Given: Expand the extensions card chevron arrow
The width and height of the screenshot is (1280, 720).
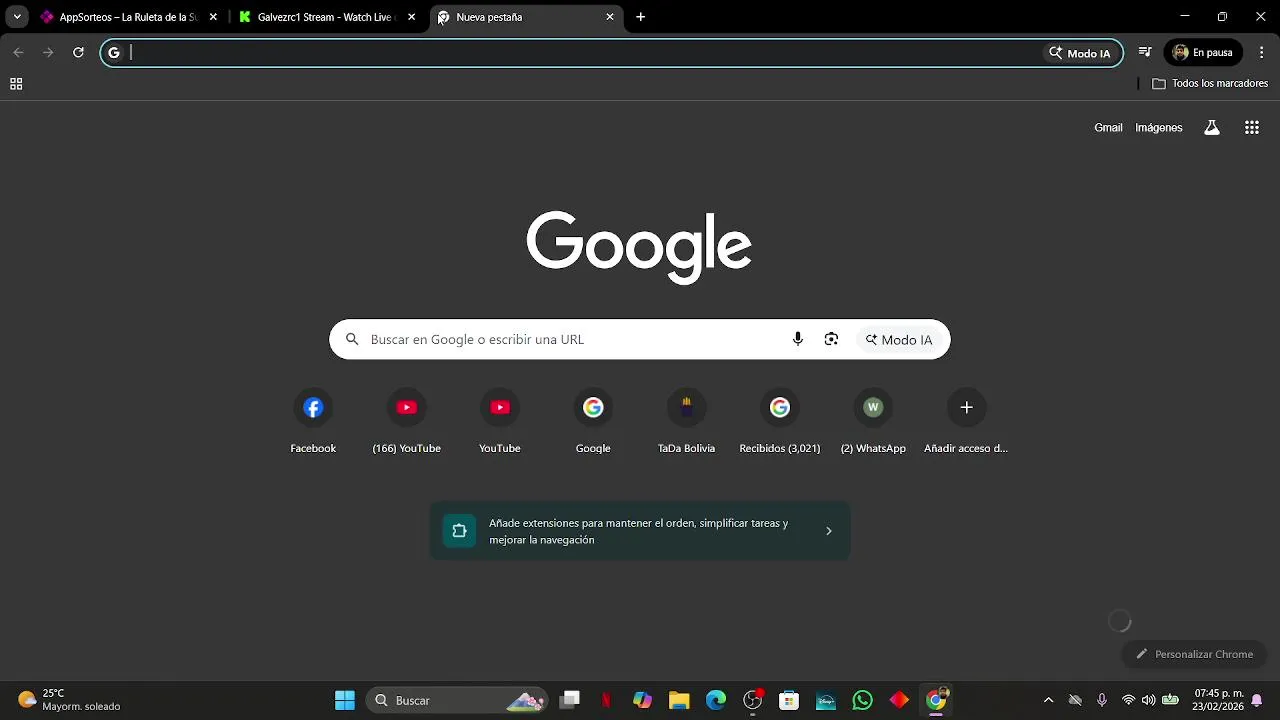Looking at the screenshot, I should click(828, 531).
